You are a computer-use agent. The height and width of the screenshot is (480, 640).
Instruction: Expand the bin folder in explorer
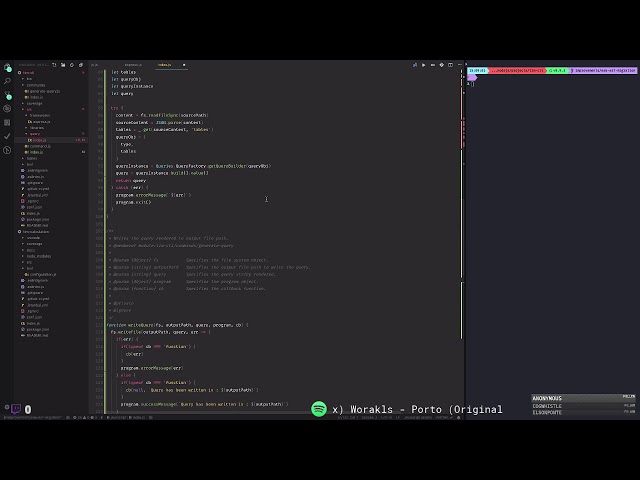coord(29,79)
